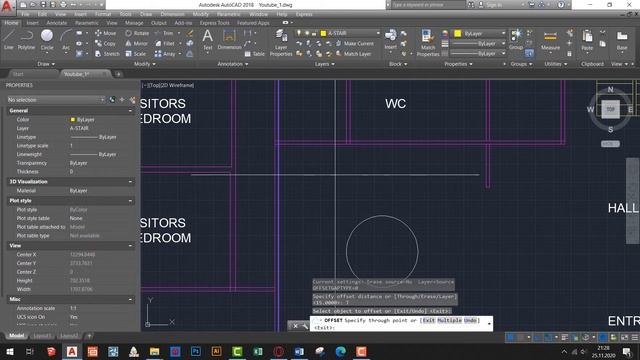This screenshot has height=360, width=640.
Task: Open the Insert block tool
Action: point(391,40)
